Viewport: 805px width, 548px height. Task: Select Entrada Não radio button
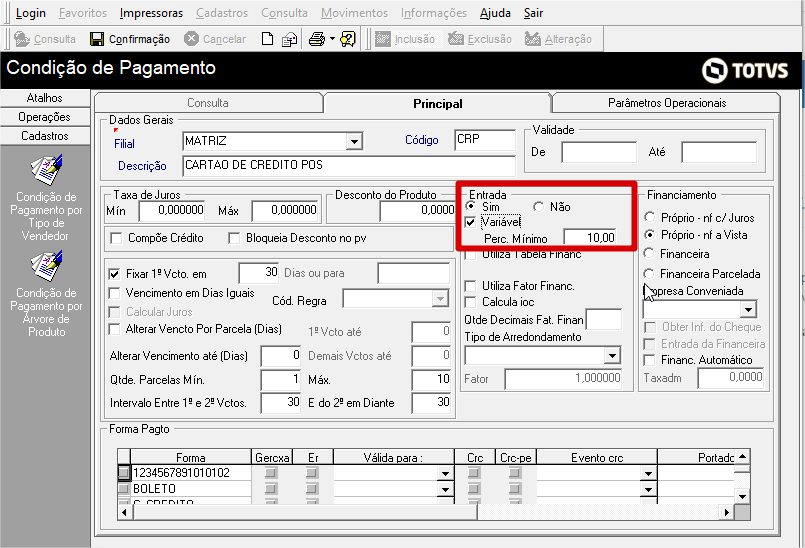pos(538,206)
